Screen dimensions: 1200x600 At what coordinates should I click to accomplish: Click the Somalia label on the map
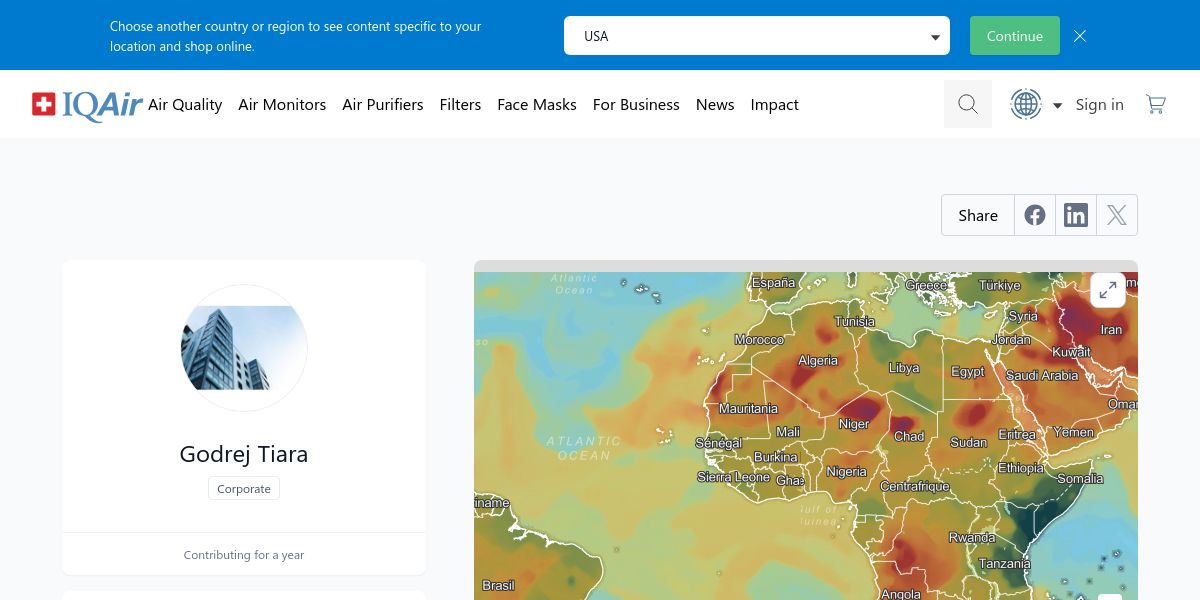(x=1080, y=479)
